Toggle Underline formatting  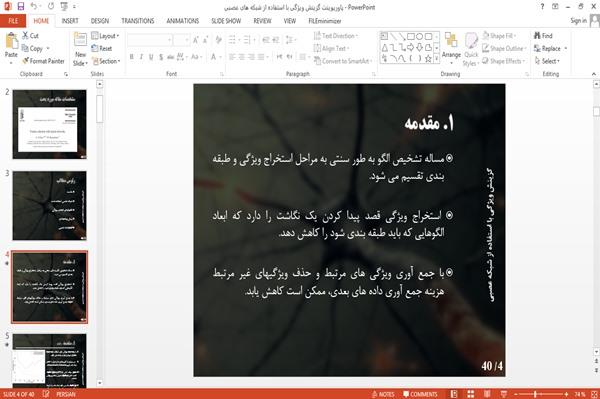click(151, 57)
